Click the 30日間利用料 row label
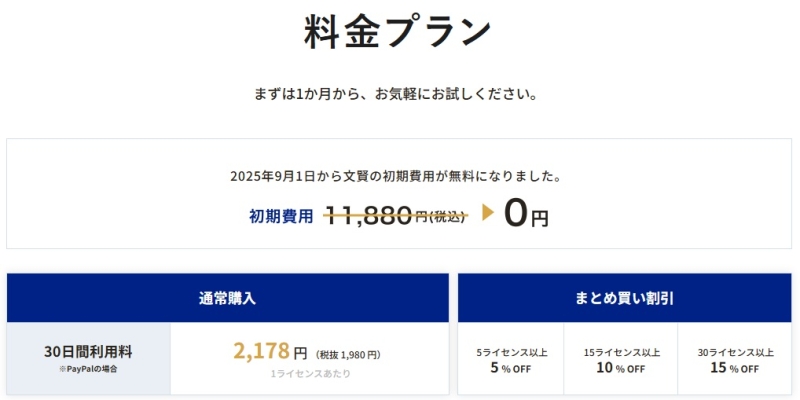800x400 pixels. click(89, 351)
